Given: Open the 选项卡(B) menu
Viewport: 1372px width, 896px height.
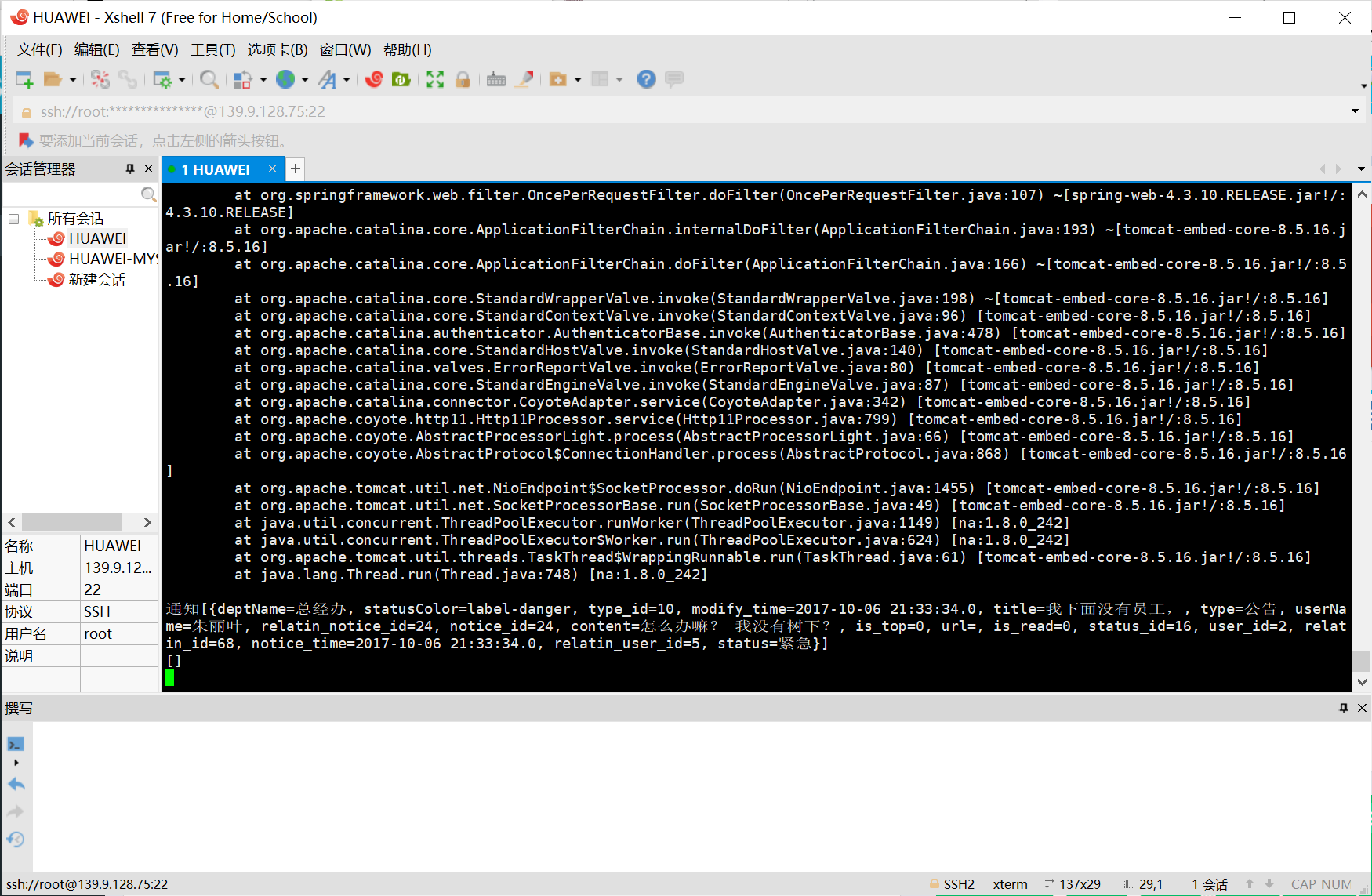Looking at the screenshot, I should 278,49.
